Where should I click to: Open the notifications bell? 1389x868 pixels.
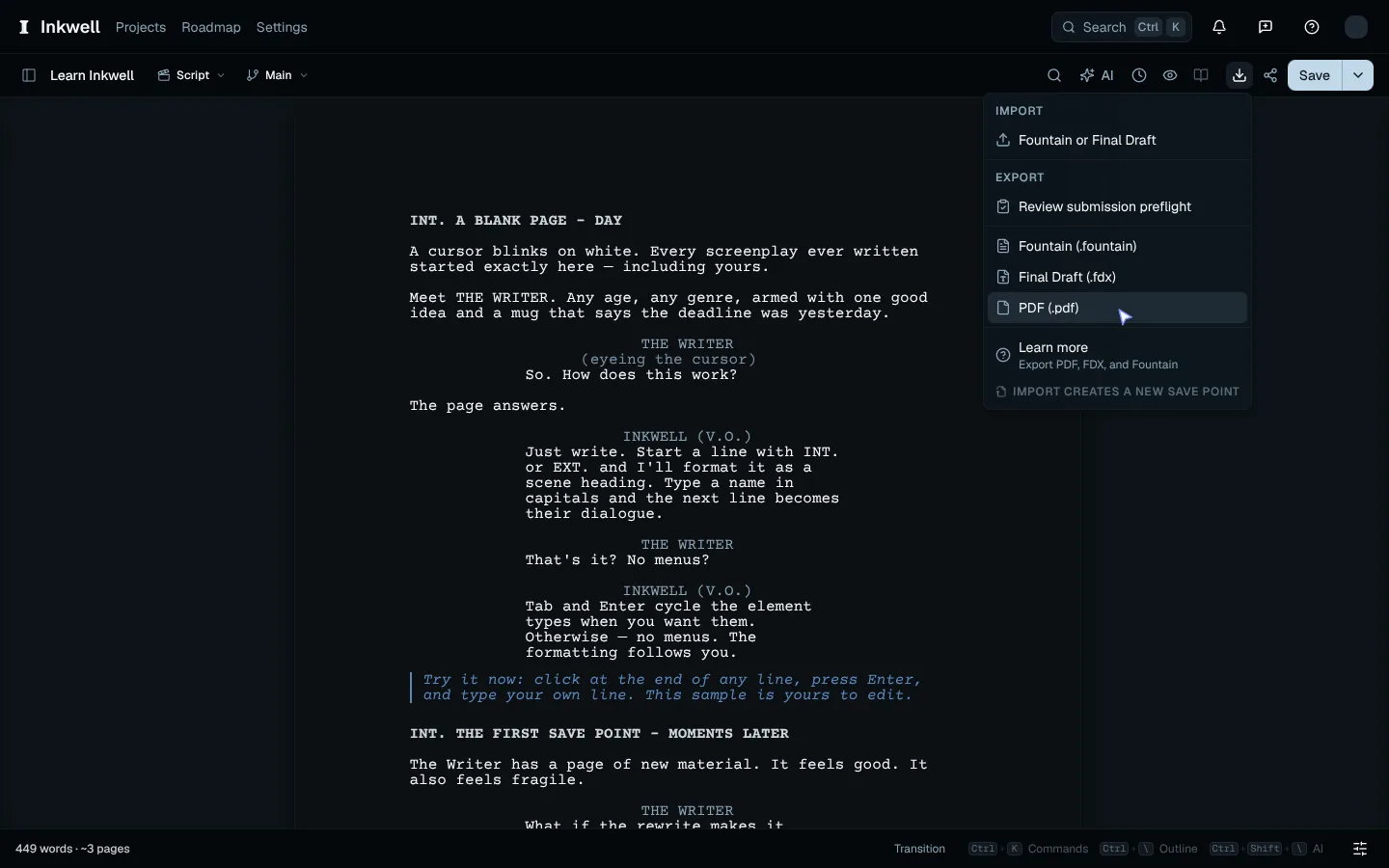[x=1220, y=27]
